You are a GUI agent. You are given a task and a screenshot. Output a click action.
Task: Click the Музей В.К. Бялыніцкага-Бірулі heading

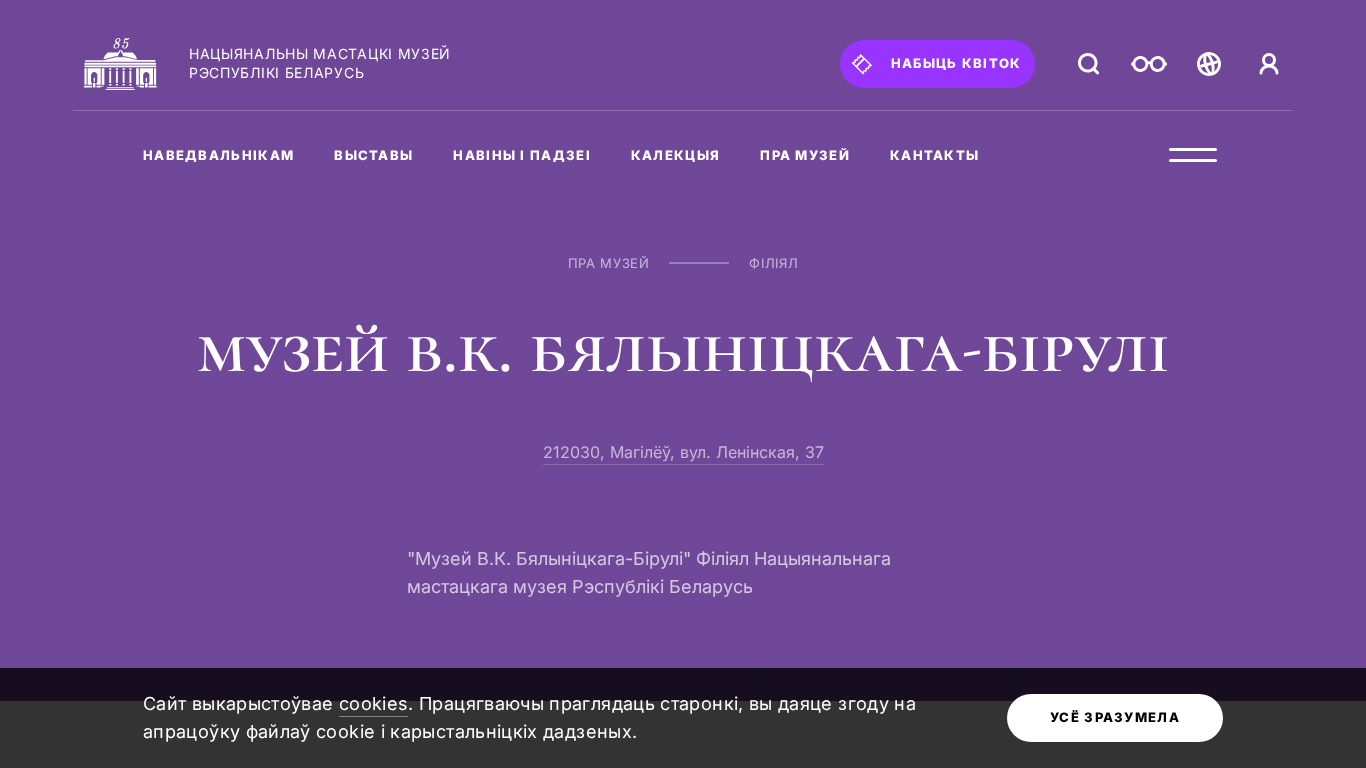pyautogui.click(x=683, y=354)
